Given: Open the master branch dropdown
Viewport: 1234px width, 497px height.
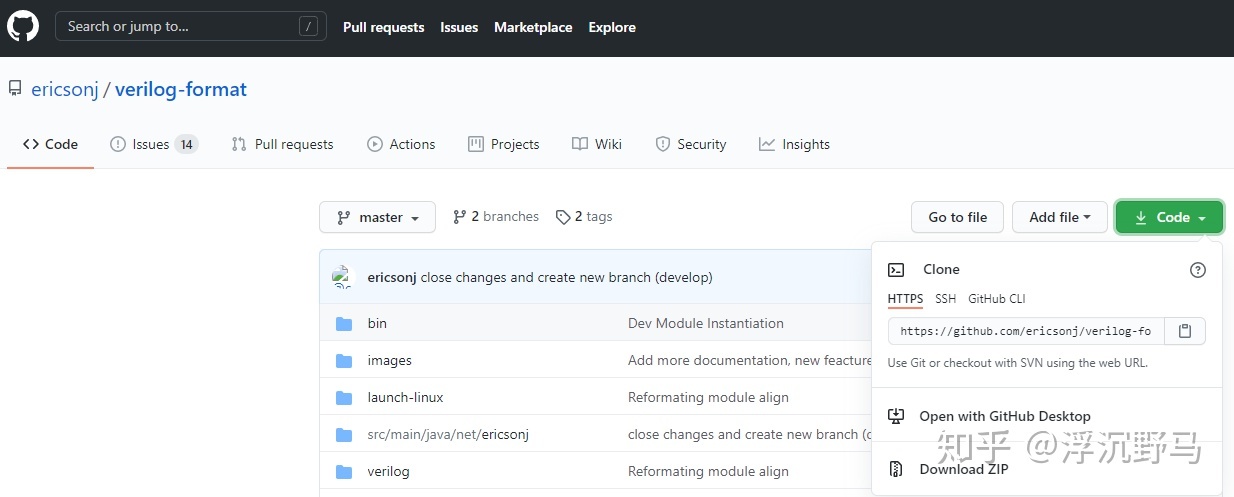Looking at the screenshot, I should click(x=377, y=217).
